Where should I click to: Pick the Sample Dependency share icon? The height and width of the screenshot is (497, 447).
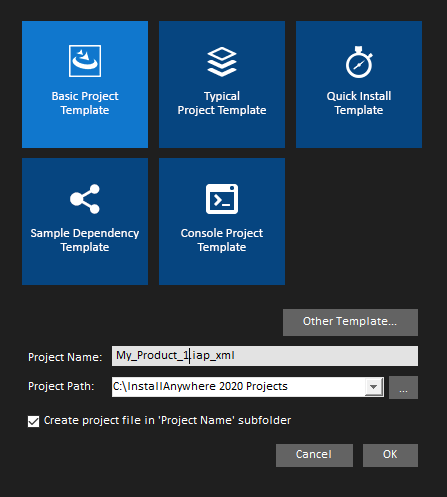(x=85, y=199)
